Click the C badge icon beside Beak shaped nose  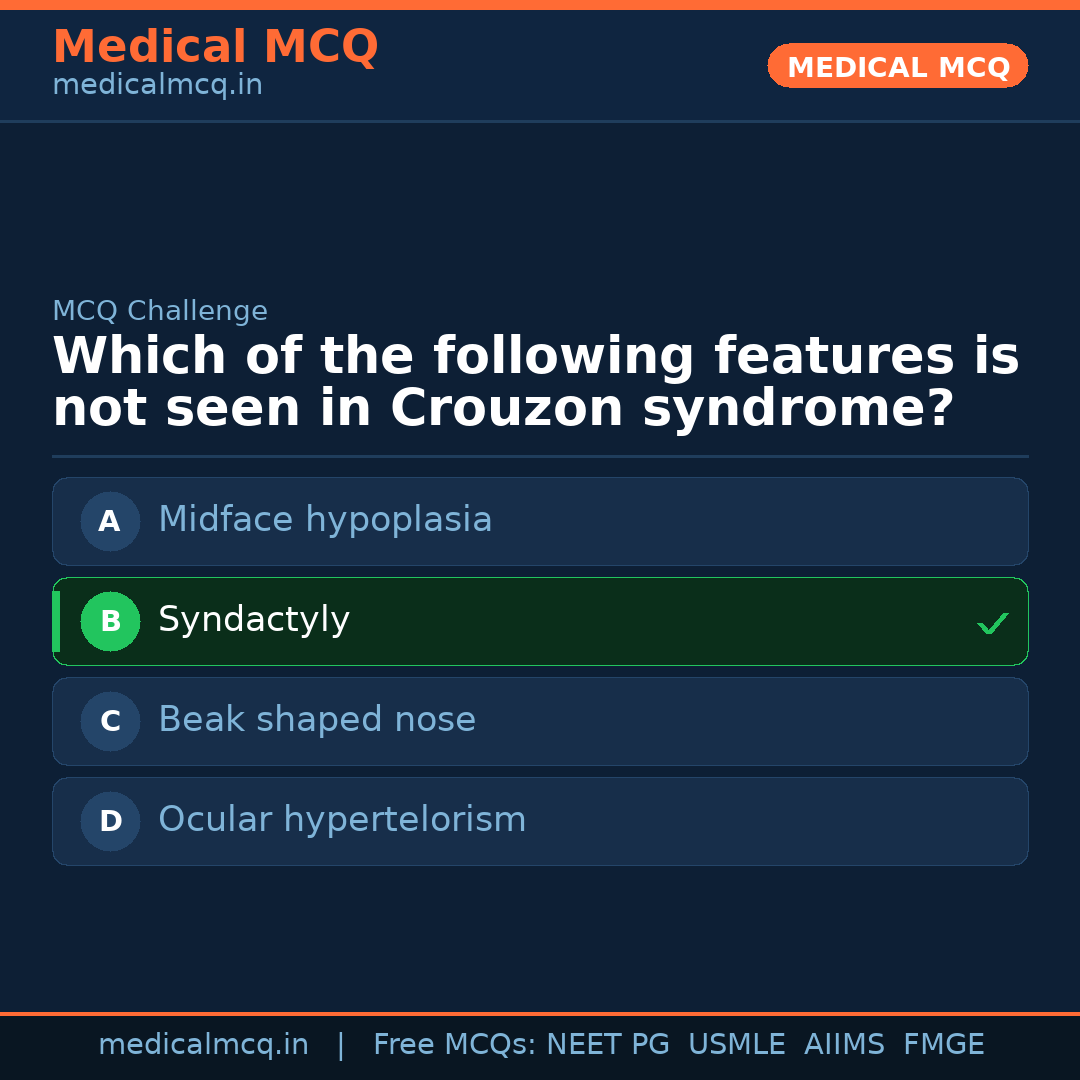[110, 721]
